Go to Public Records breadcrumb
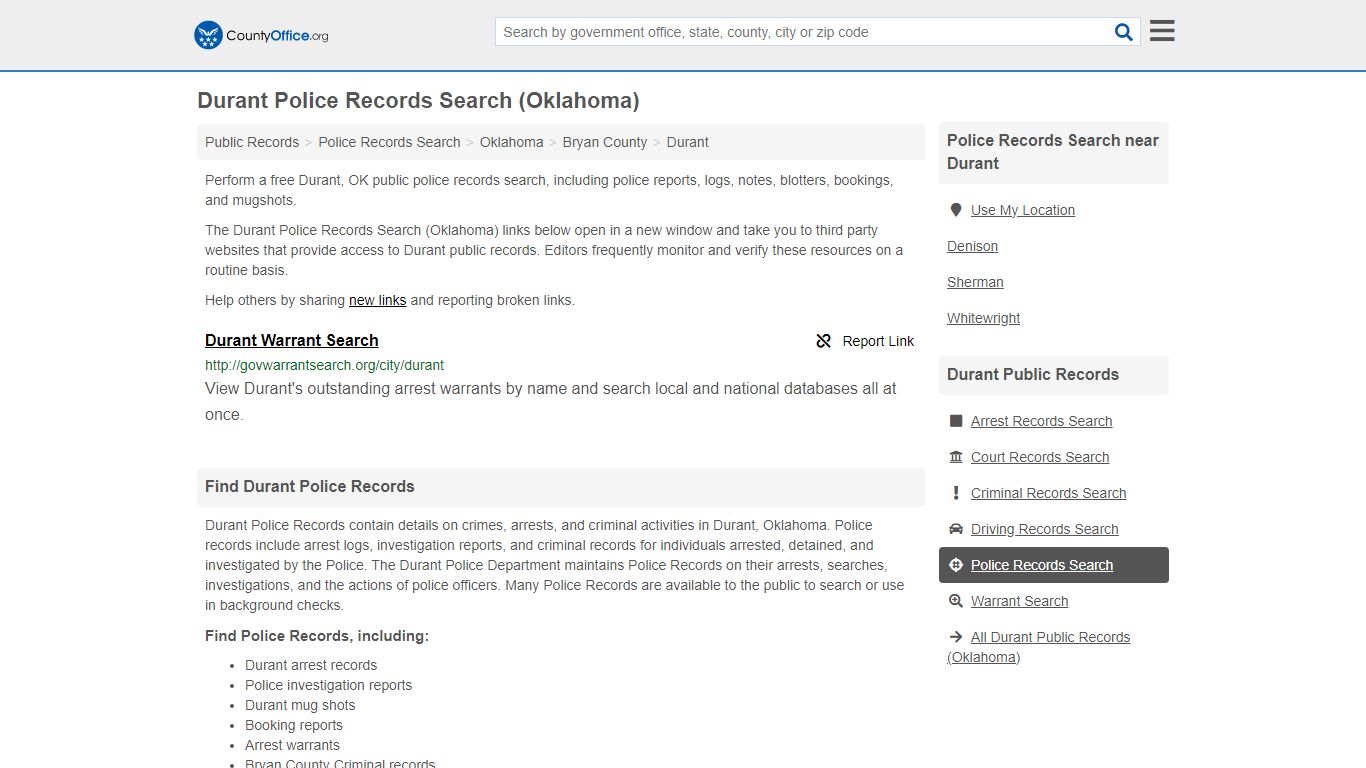 (252, 142)
